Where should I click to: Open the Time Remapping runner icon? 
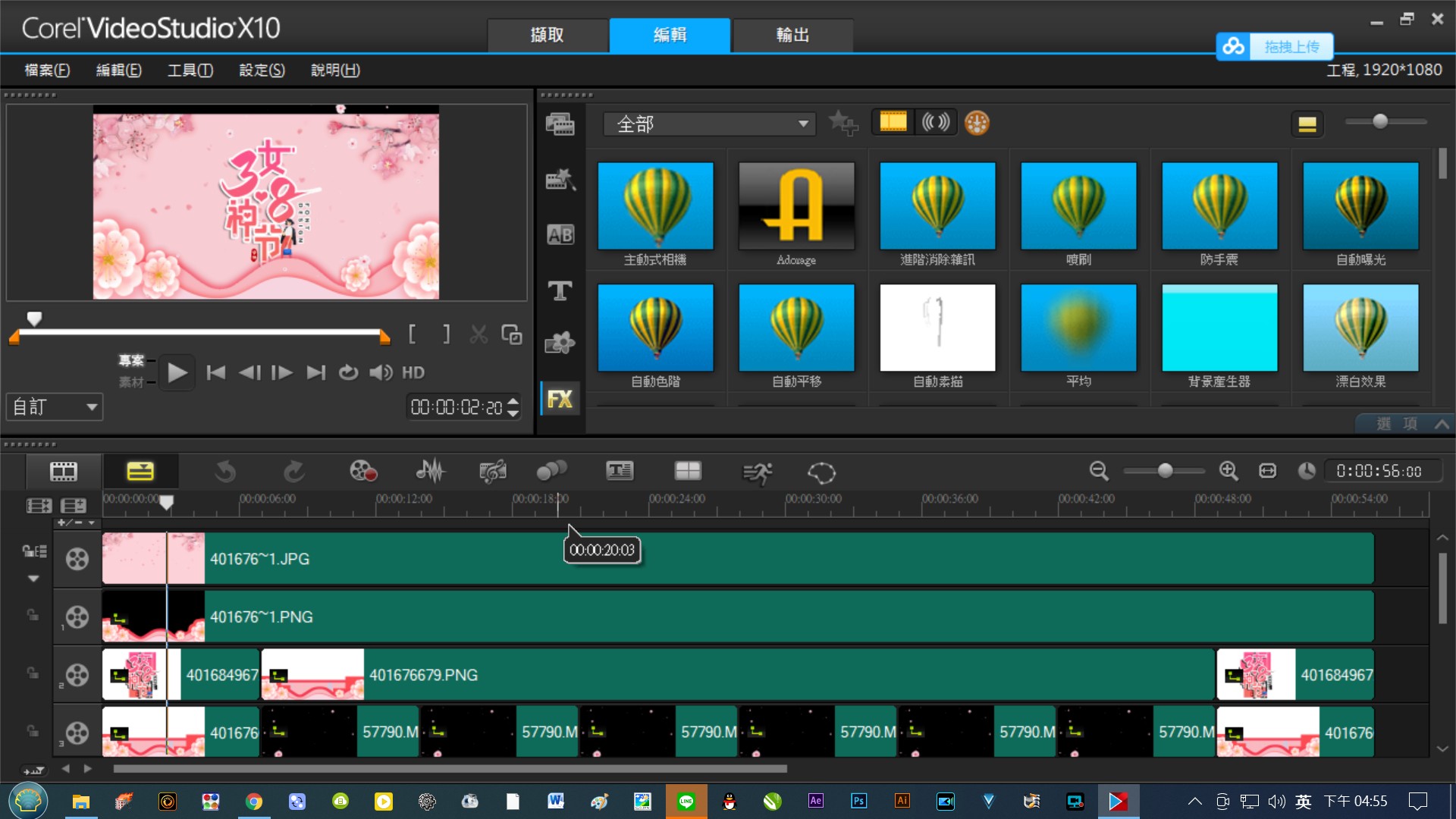pyautogui.click(x=757, y=472)
